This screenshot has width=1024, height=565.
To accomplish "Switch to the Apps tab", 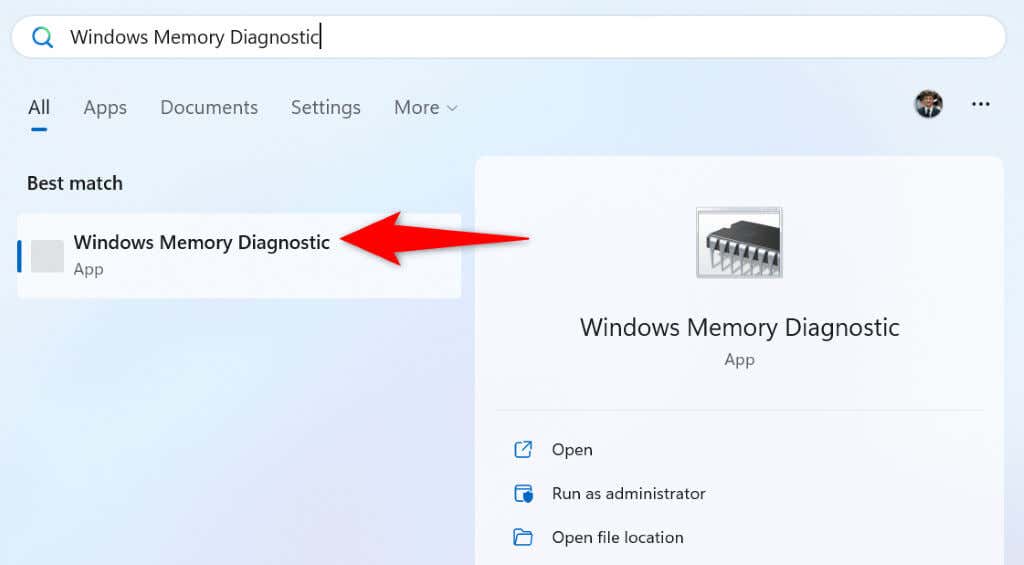I will [105, 107].
